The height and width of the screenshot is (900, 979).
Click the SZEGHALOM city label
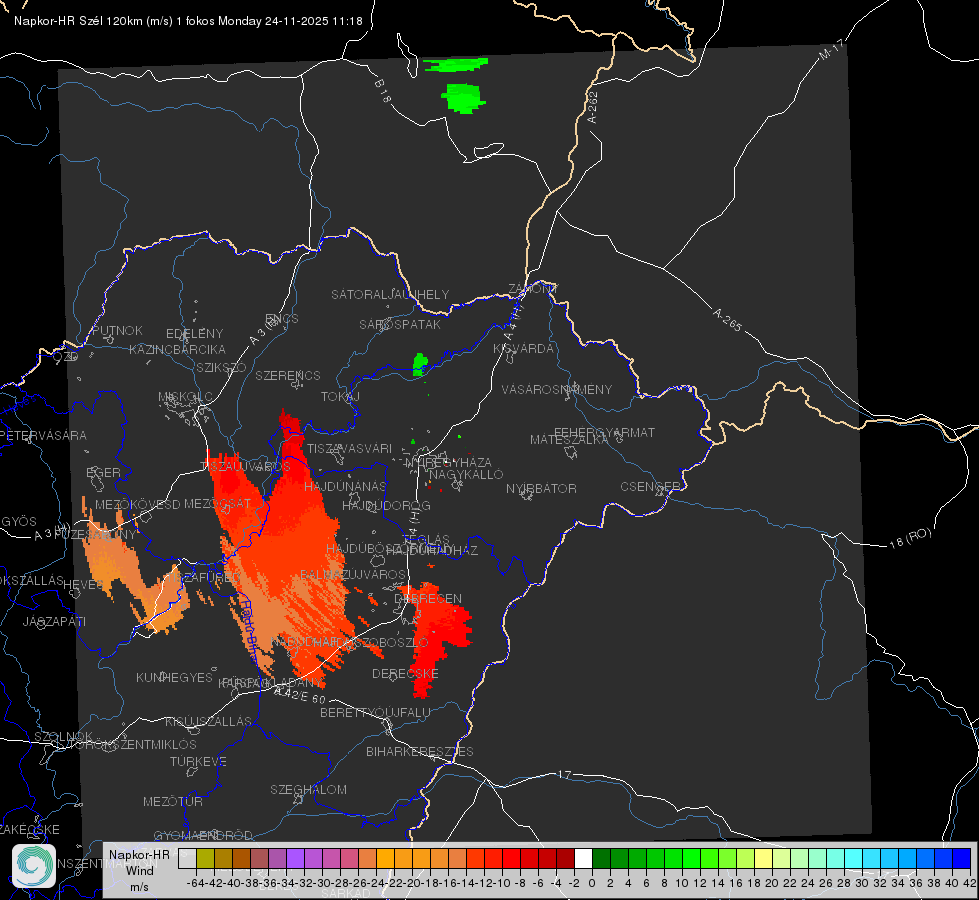[308, 789]
